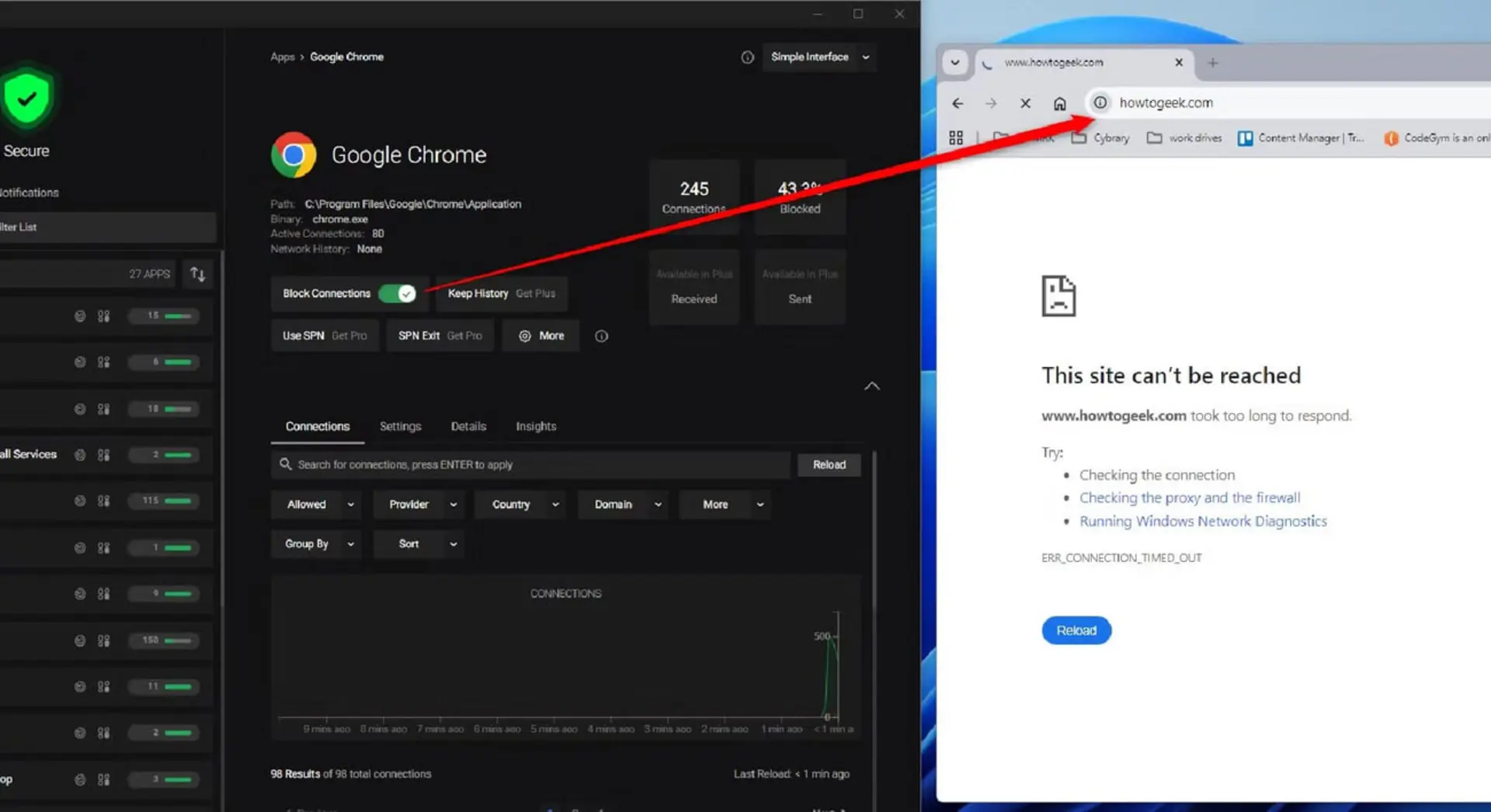
Task: Click the ERR_CONNECTION_TIMED_OUT error text
Action: coord(1121,557)
